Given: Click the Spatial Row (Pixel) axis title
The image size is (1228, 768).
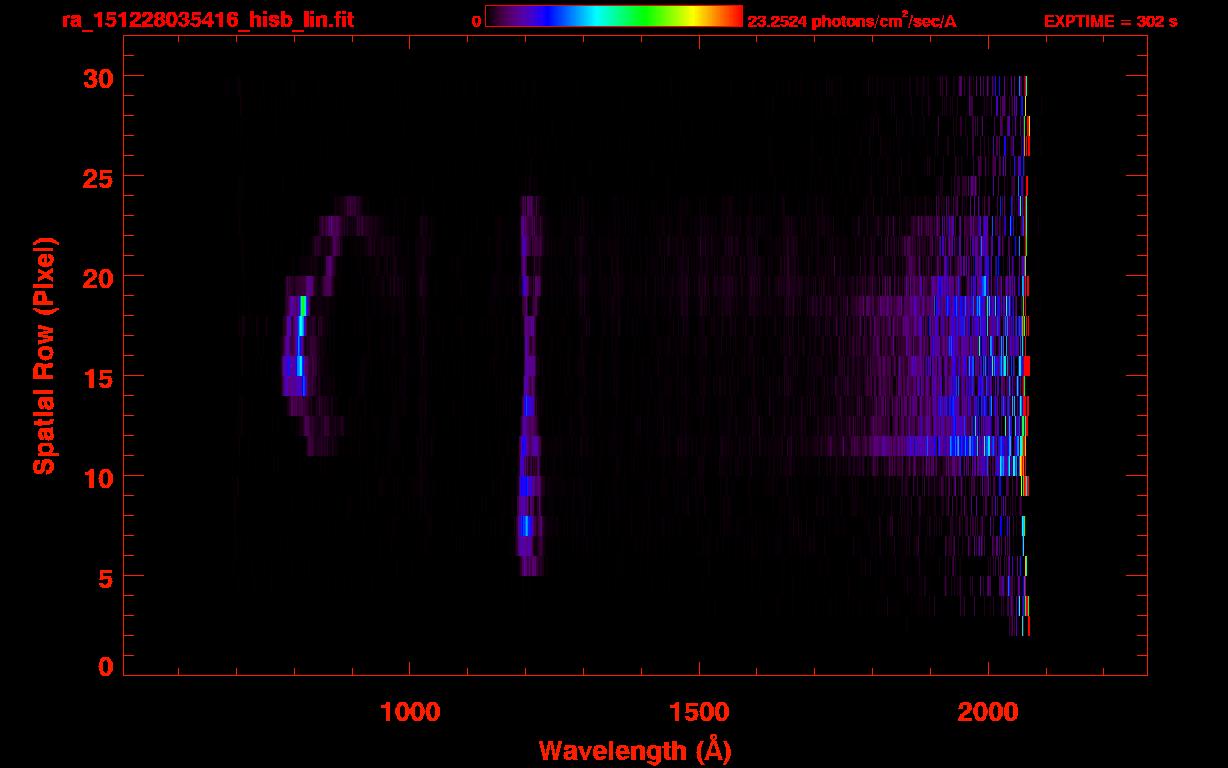Looking at the screenshot, I should pos(45,355).
